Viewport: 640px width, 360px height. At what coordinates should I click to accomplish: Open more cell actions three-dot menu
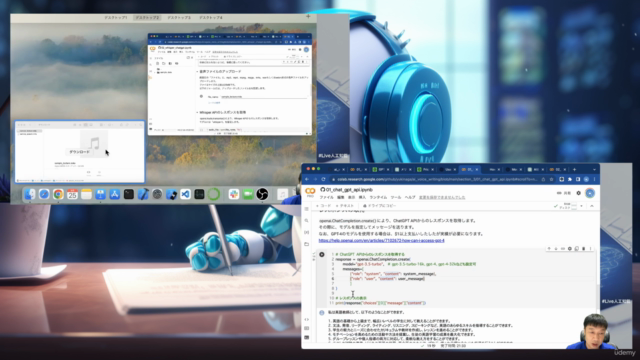click(x=590, y=249)
